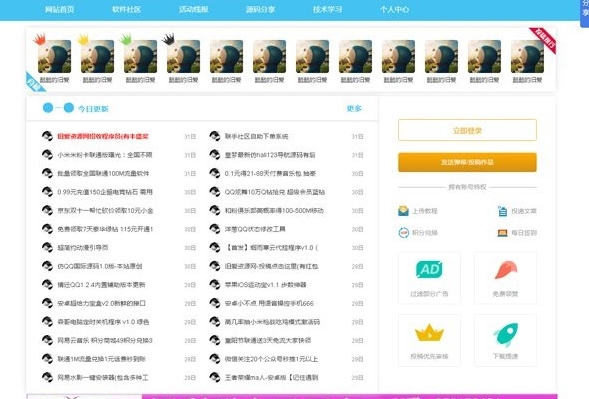
Task: Open the 重阳节联通送3天免流 post
Action: [268, 340]
